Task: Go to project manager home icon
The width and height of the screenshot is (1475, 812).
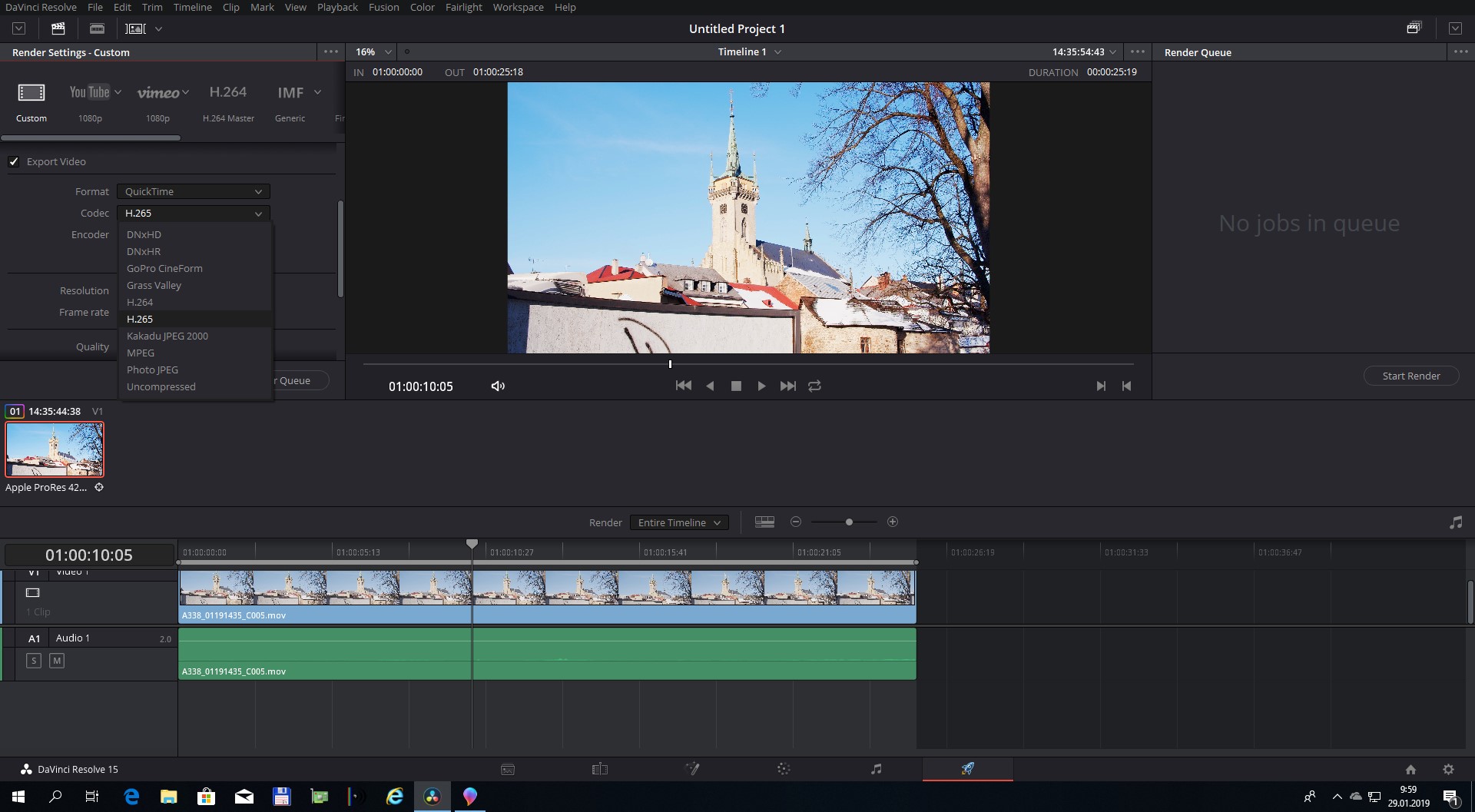Action: pyautogui.click(x=1410, y=769)
